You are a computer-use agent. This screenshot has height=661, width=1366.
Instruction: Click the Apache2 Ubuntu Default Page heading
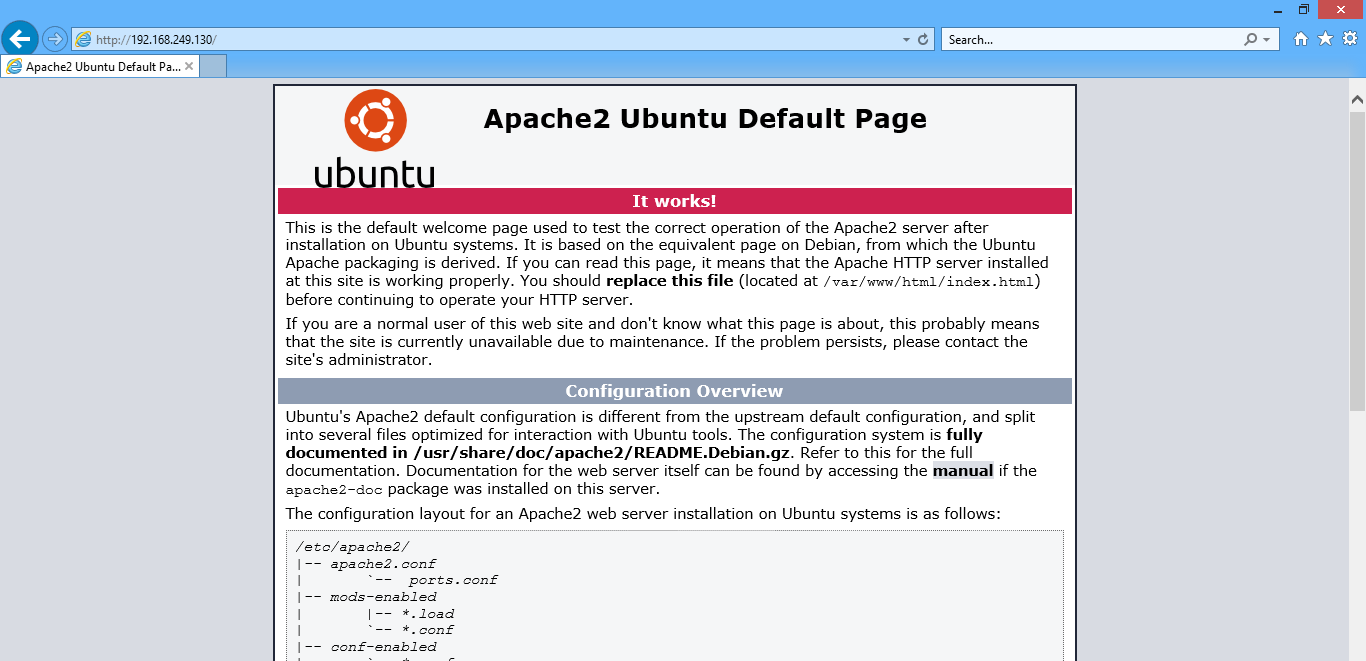tap(705, 119)
